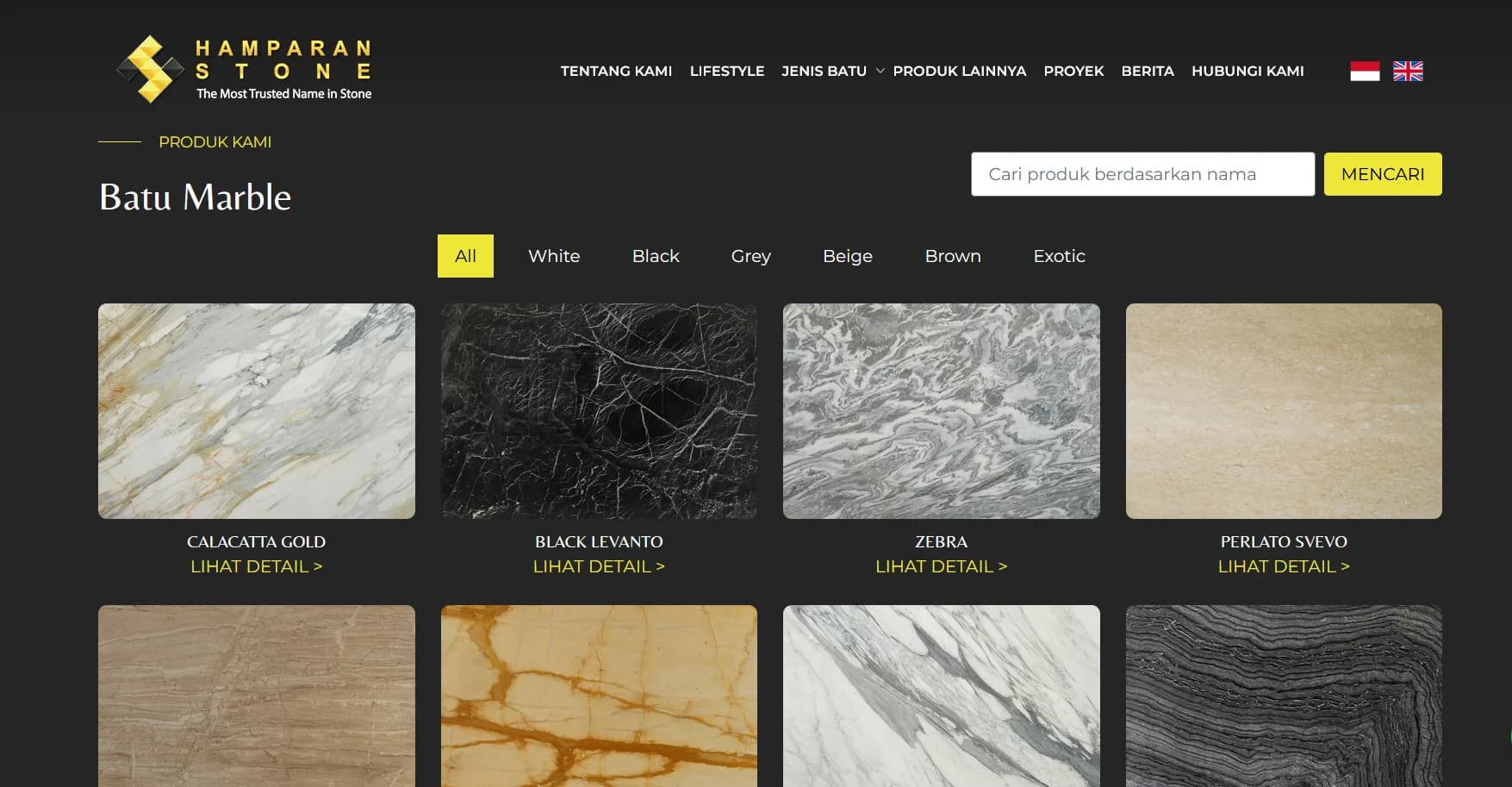Screen dimensions: 1512x787
Task: Filter marble by White
Action: click(x=554, y=256)
